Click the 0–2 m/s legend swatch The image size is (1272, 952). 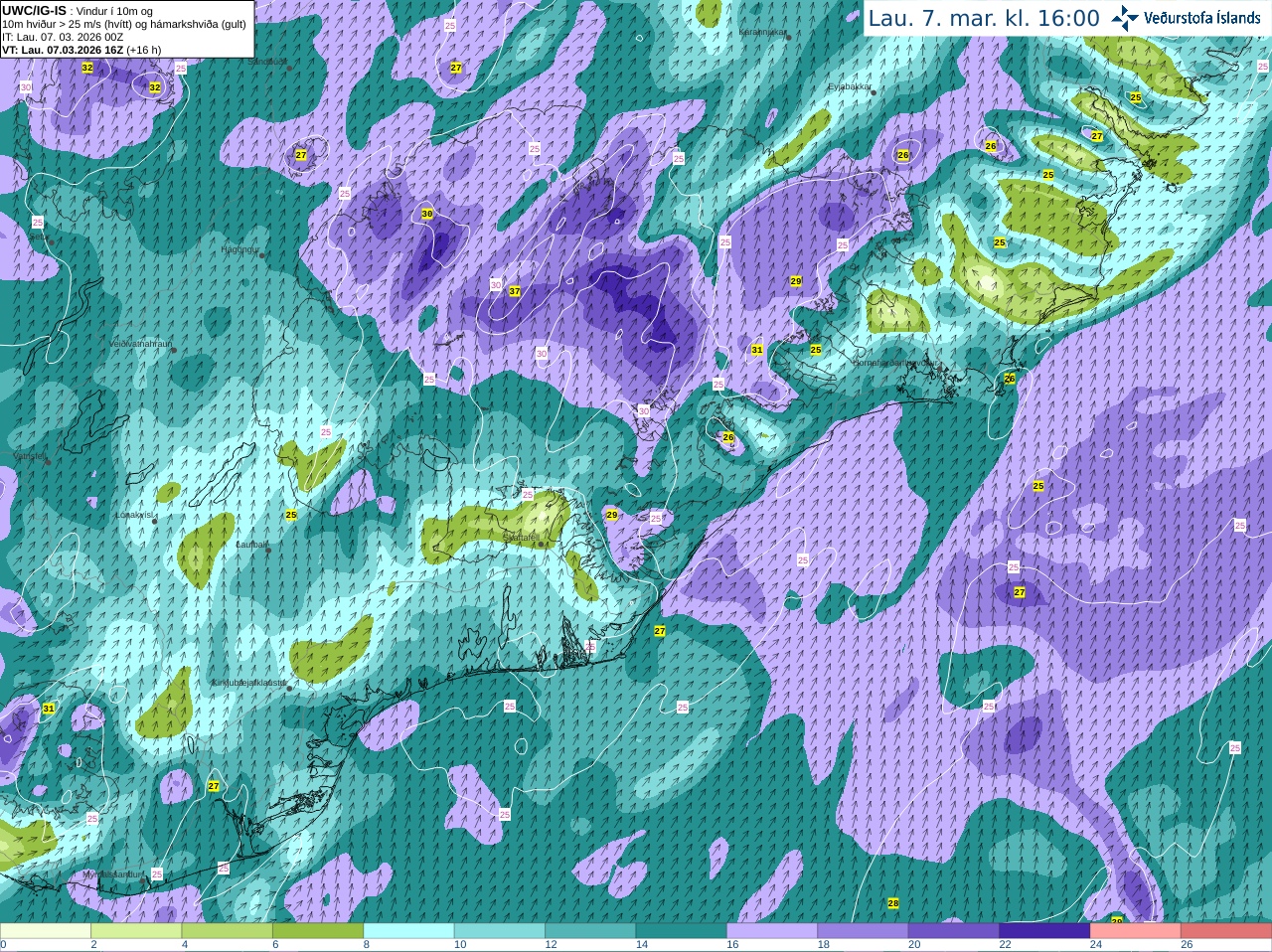coord(46,931)
